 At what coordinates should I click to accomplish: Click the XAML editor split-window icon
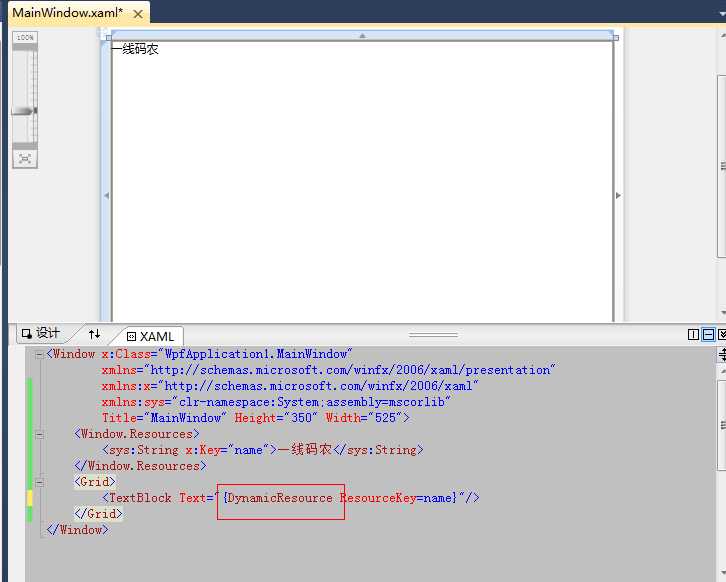click(x=722, y=355)
